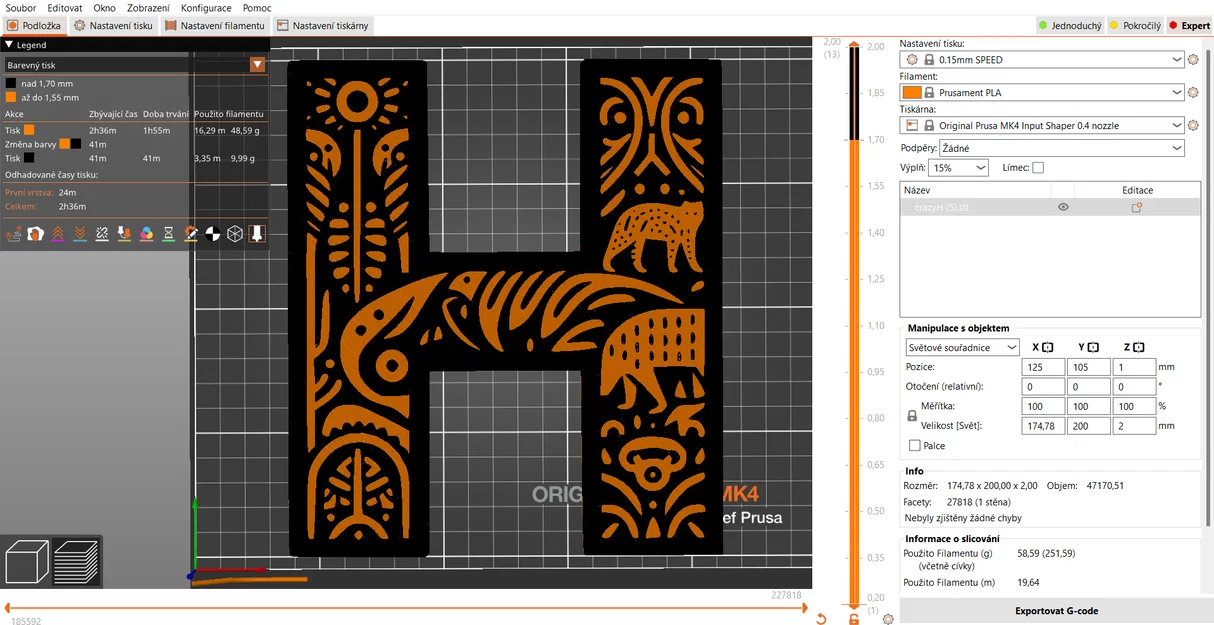Open Nastavení tisku preset dropdown
Viewport: 1214px width, 625px height.
pyautogui.click(x=1042, y=60)
